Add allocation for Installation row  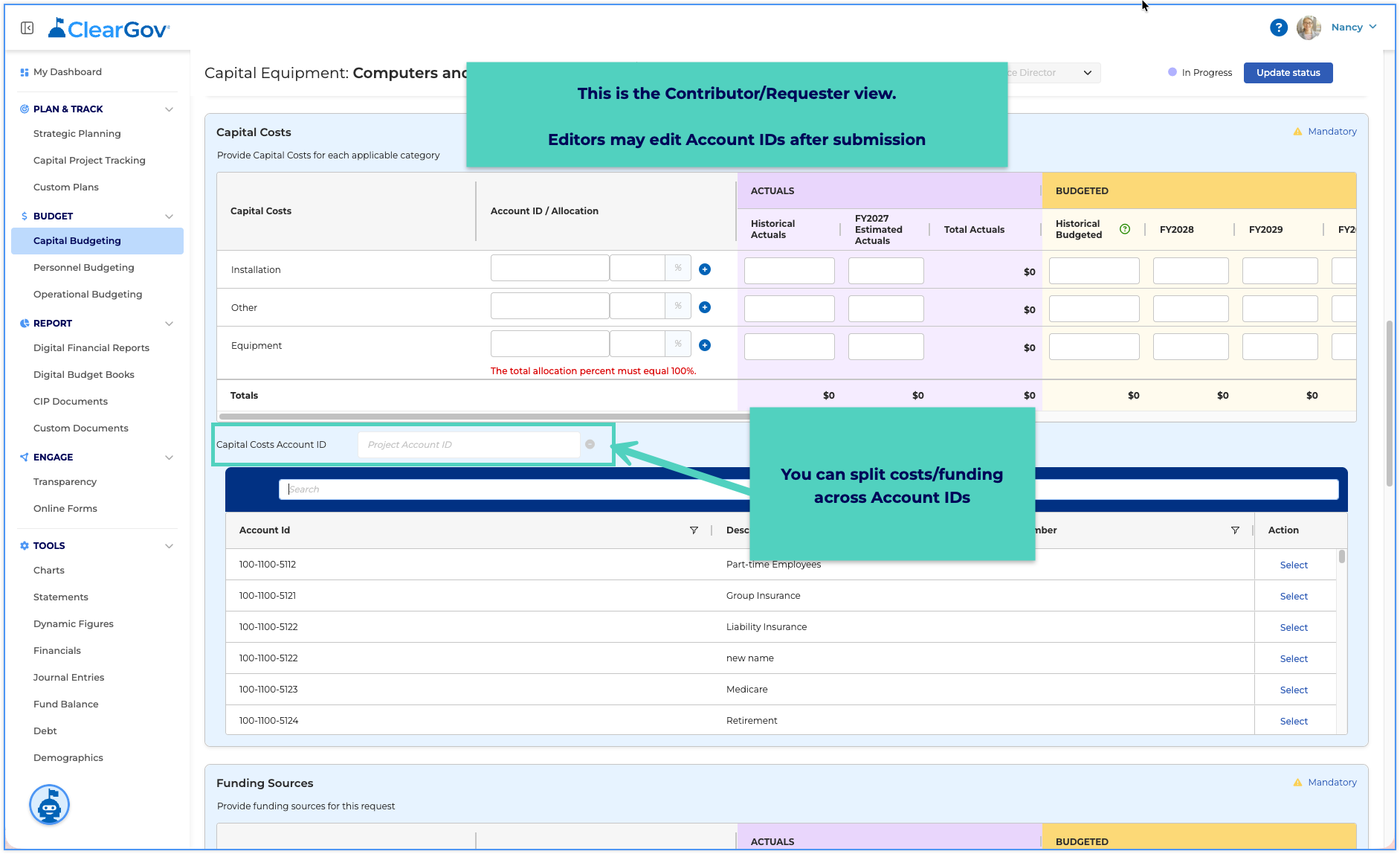(705, 269)
